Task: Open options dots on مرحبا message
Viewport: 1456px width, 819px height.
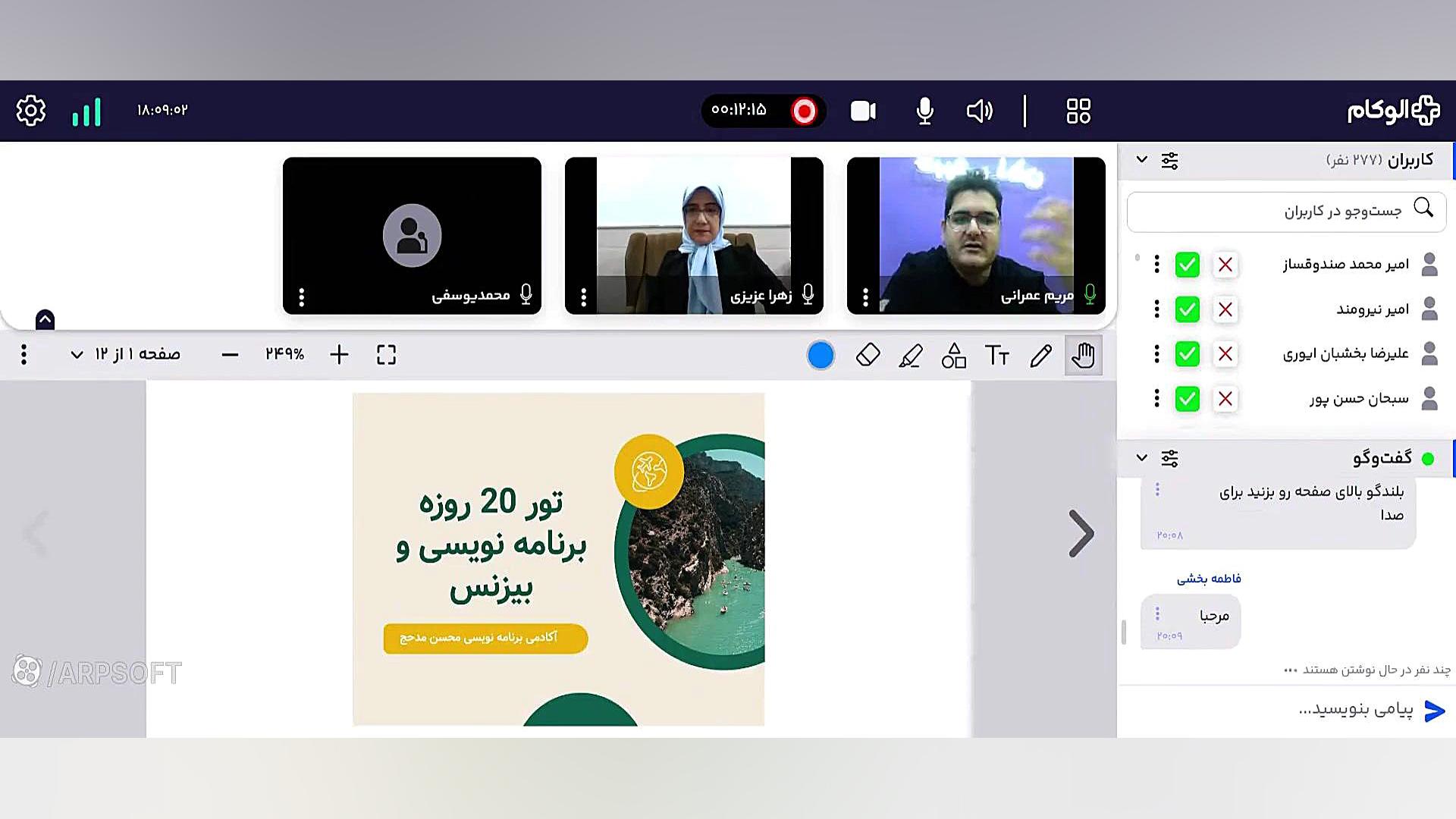Action: click(x=1157, y=613)
